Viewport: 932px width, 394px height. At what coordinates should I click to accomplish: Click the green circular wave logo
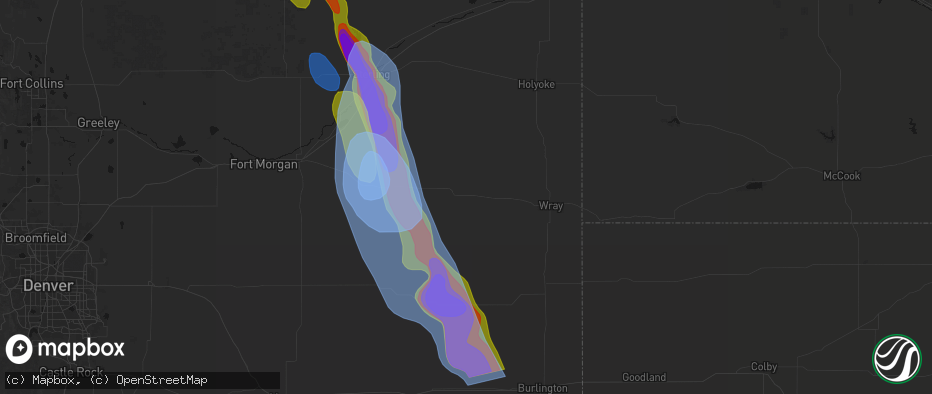[x=896, y=359]
